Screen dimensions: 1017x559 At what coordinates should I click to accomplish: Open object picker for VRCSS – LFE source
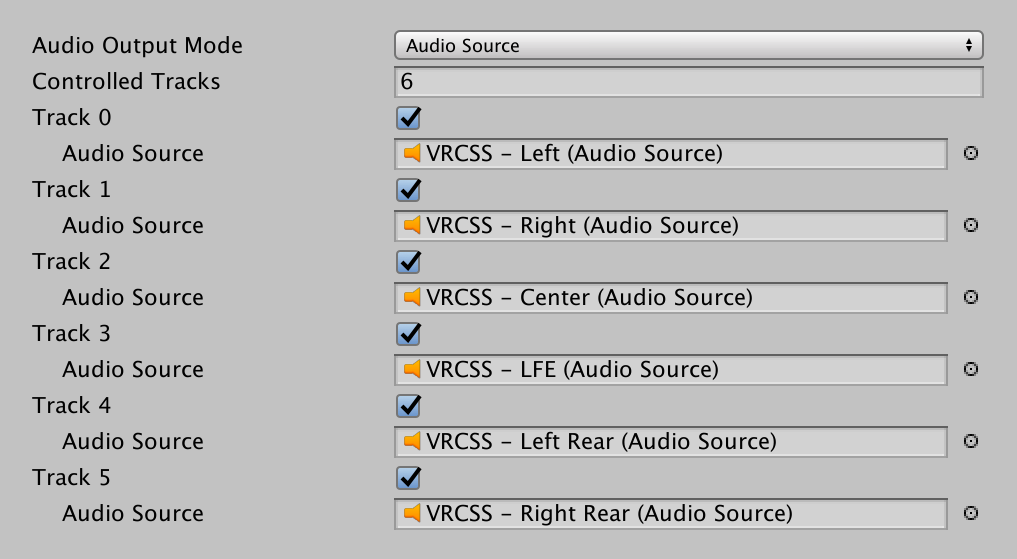[970, 370]
